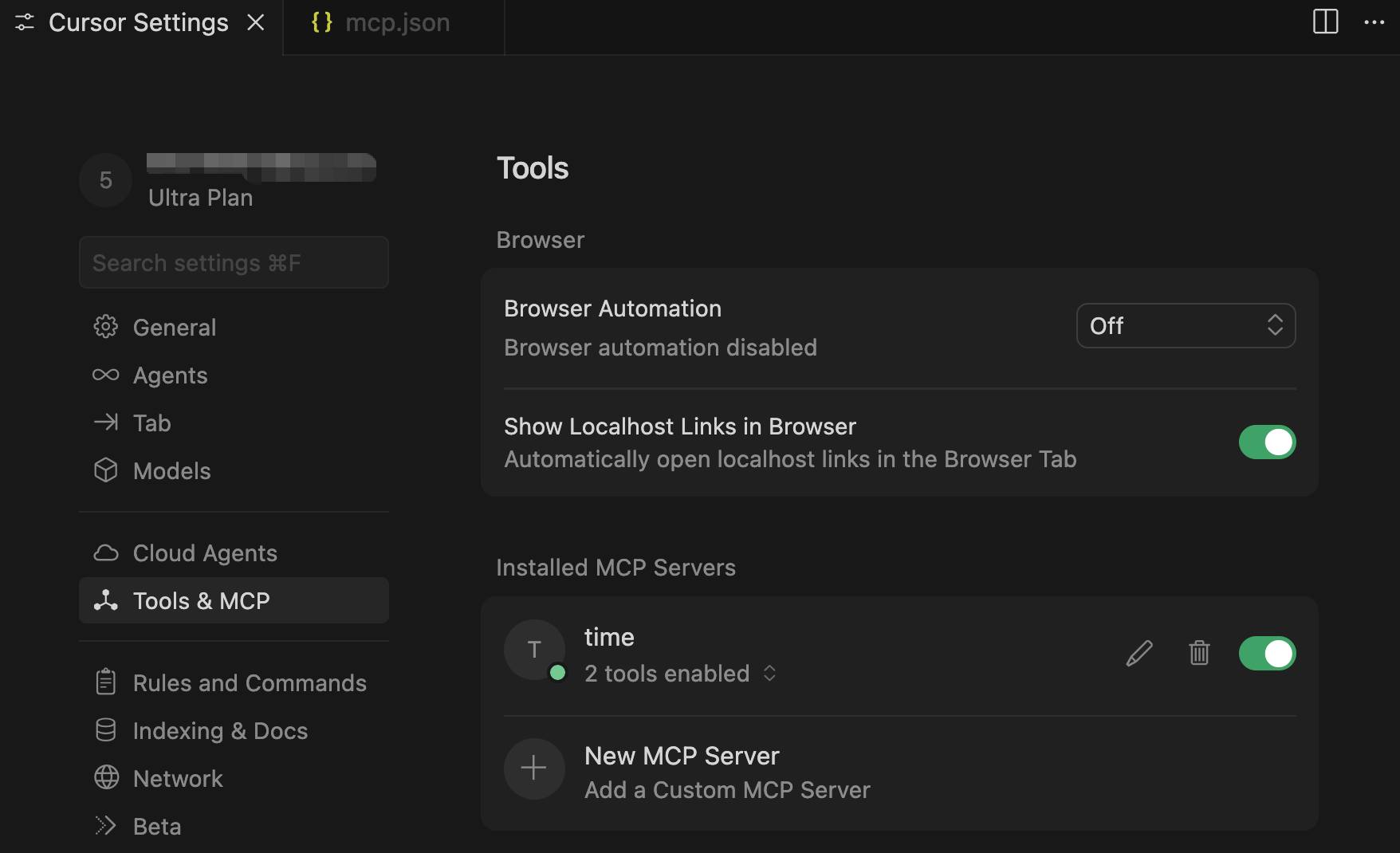Click the pencil icon to edit time server

(1139, 654)
